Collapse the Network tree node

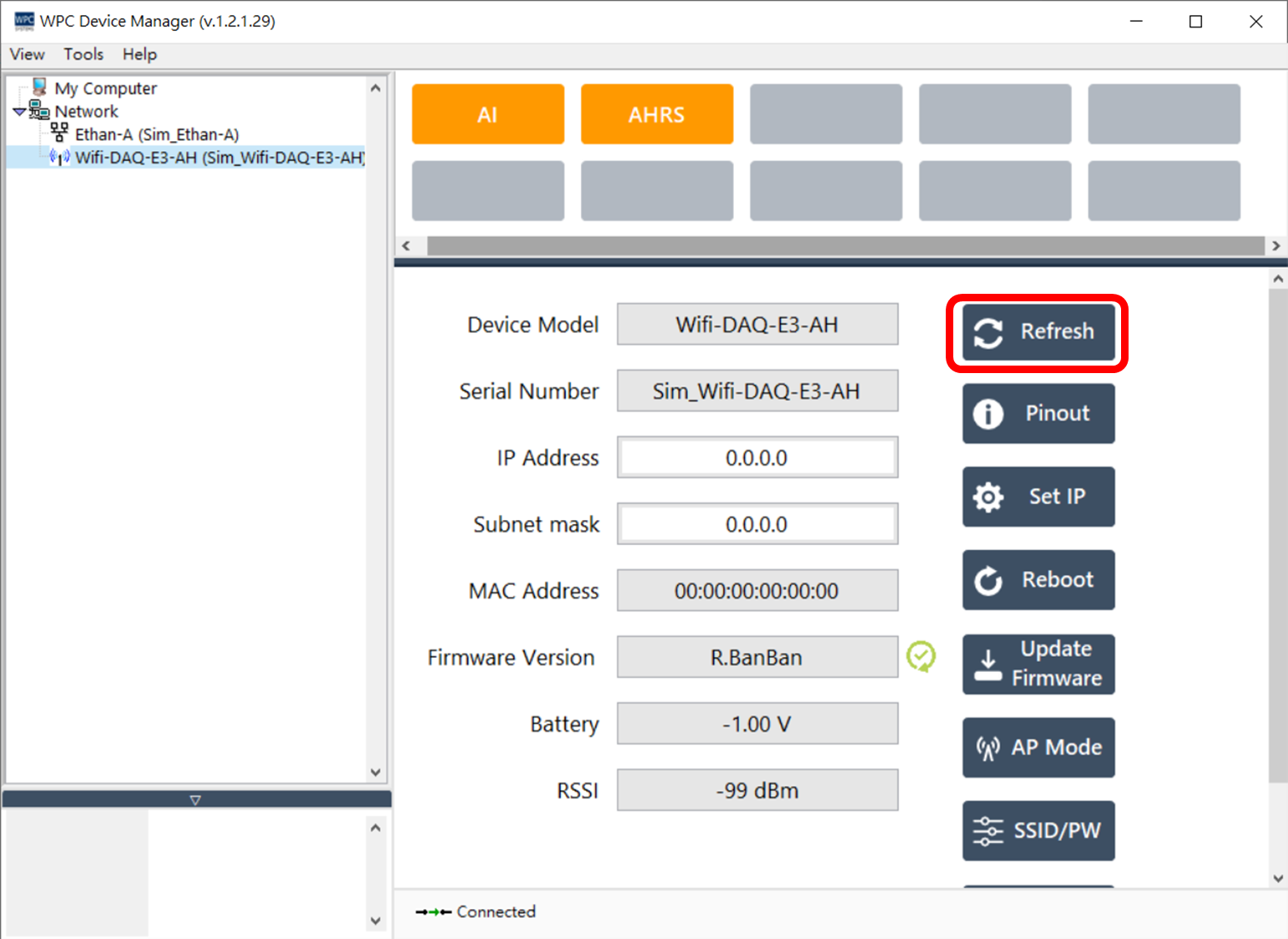[x=19, y=112]
